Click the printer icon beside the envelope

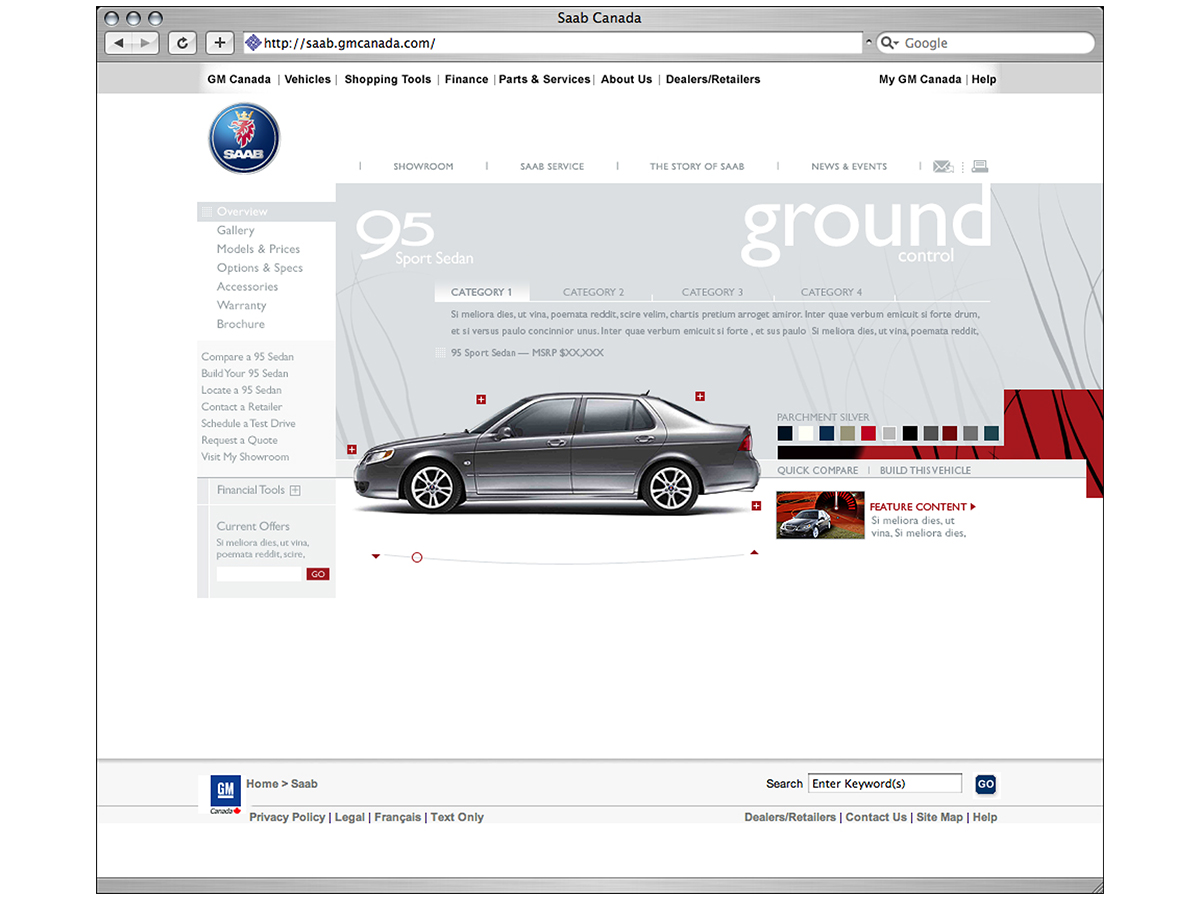tap(980, 167)
